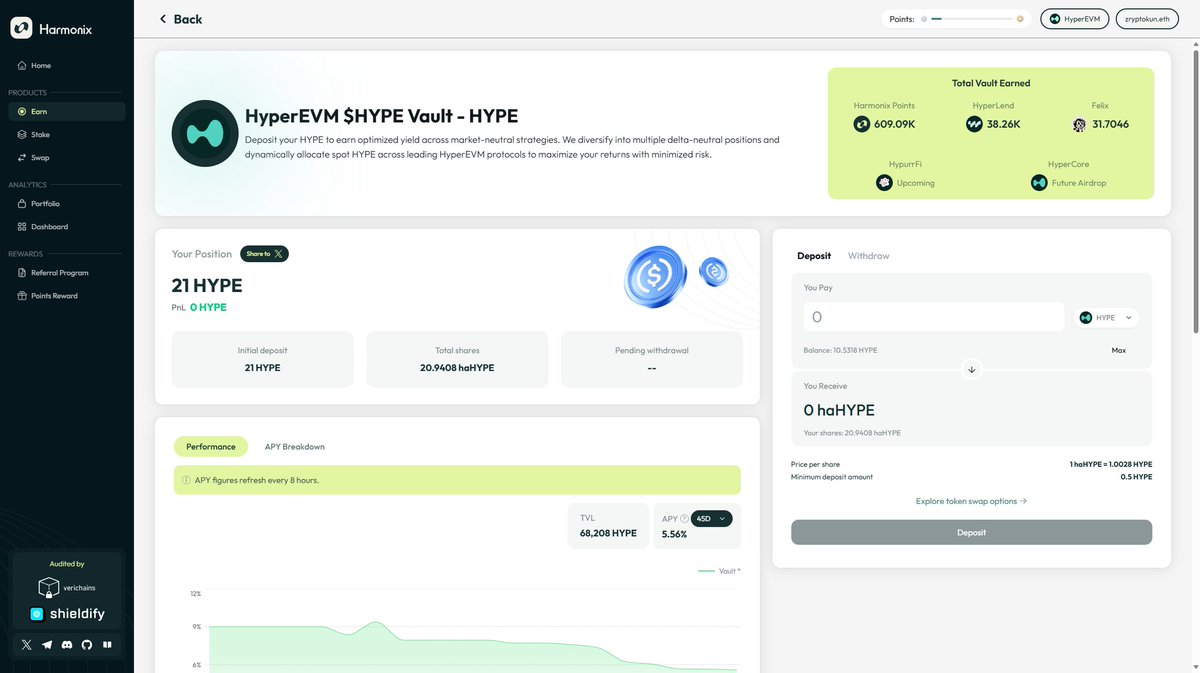The width and height of the screenshot is (1200, 673).
Task: Open the HYPE token dropdown
Action: pyautogui.click(x=1106, y=317)
